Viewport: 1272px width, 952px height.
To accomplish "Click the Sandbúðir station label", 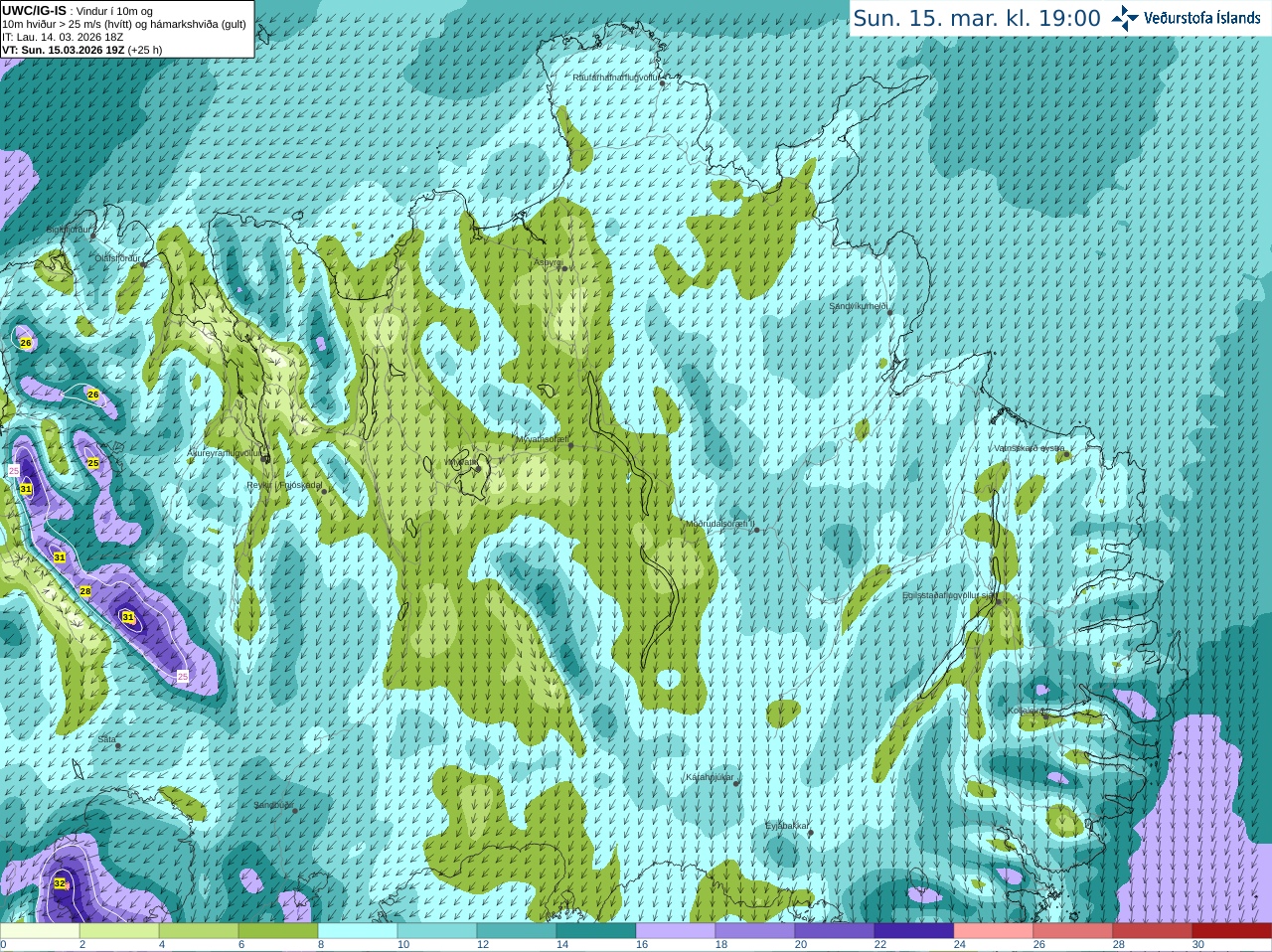I will click(x=273, y=805).
